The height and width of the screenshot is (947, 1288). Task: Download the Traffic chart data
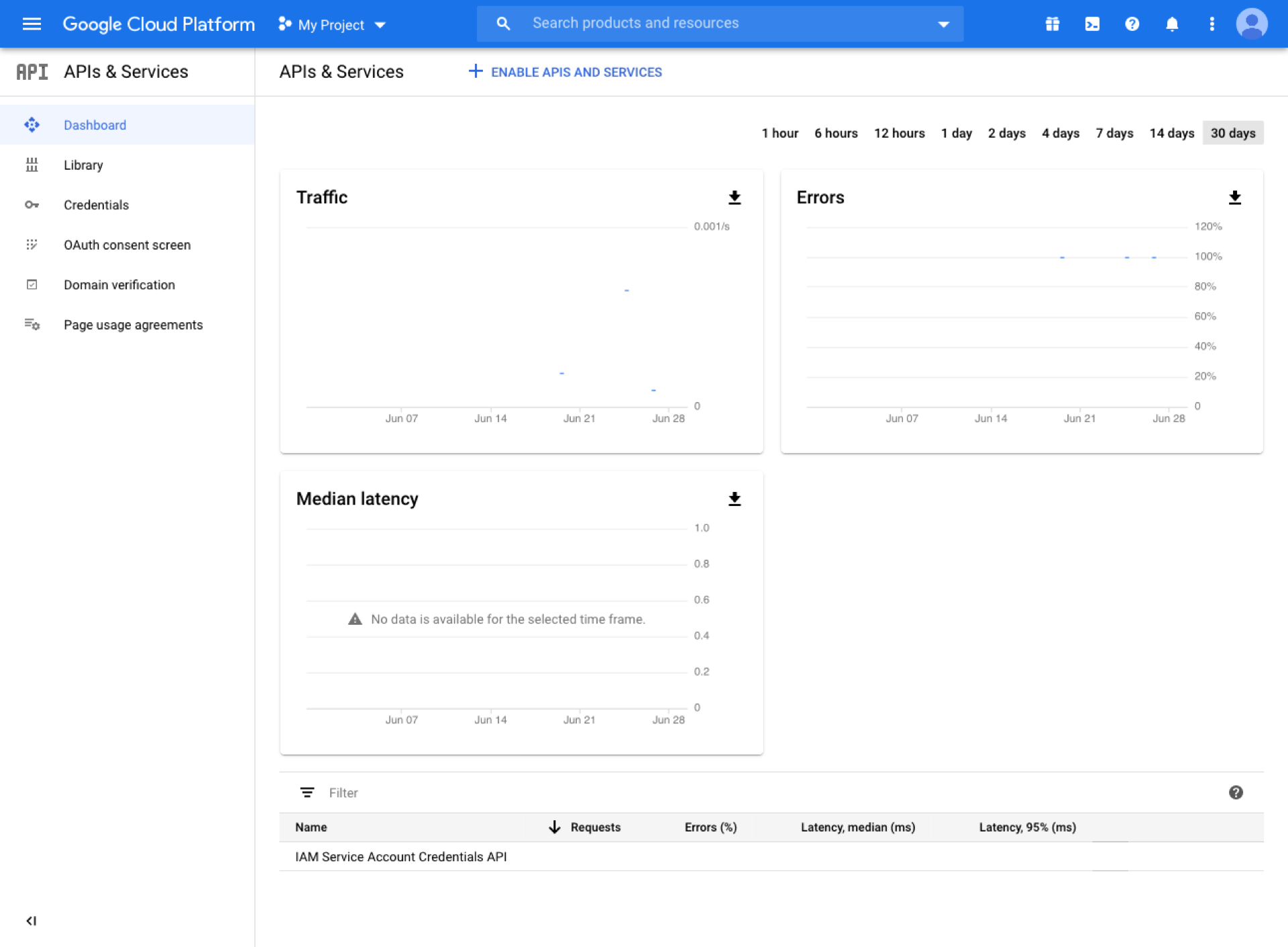[x=735, y=197]
